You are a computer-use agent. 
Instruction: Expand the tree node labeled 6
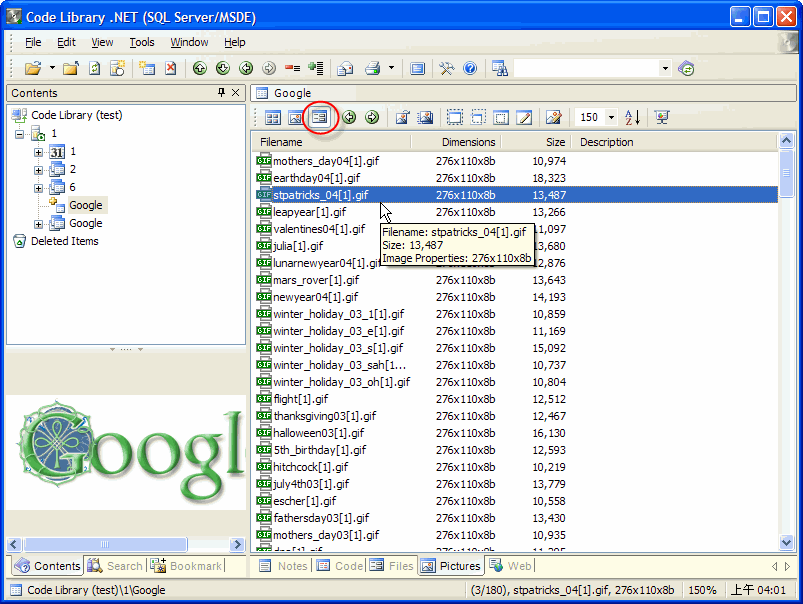click(x=38, y=188)
